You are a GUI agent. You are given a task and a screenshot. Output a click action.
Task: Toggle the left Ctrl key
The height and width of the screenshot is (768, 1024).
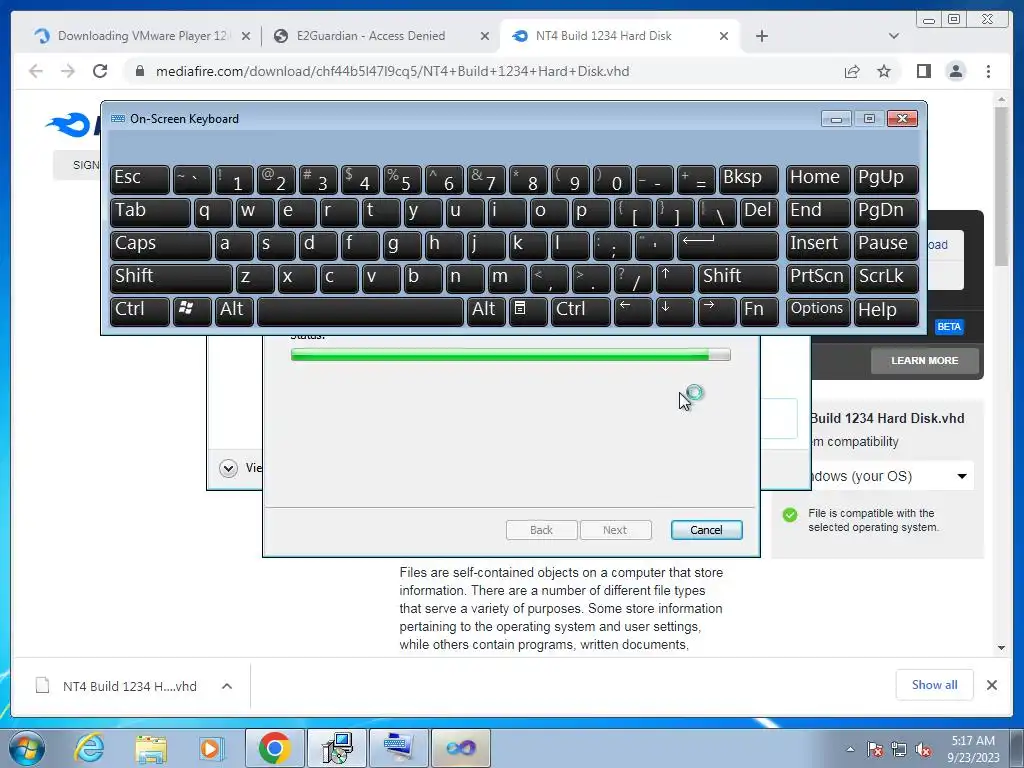pyautogui.click(x=140, y=310)
